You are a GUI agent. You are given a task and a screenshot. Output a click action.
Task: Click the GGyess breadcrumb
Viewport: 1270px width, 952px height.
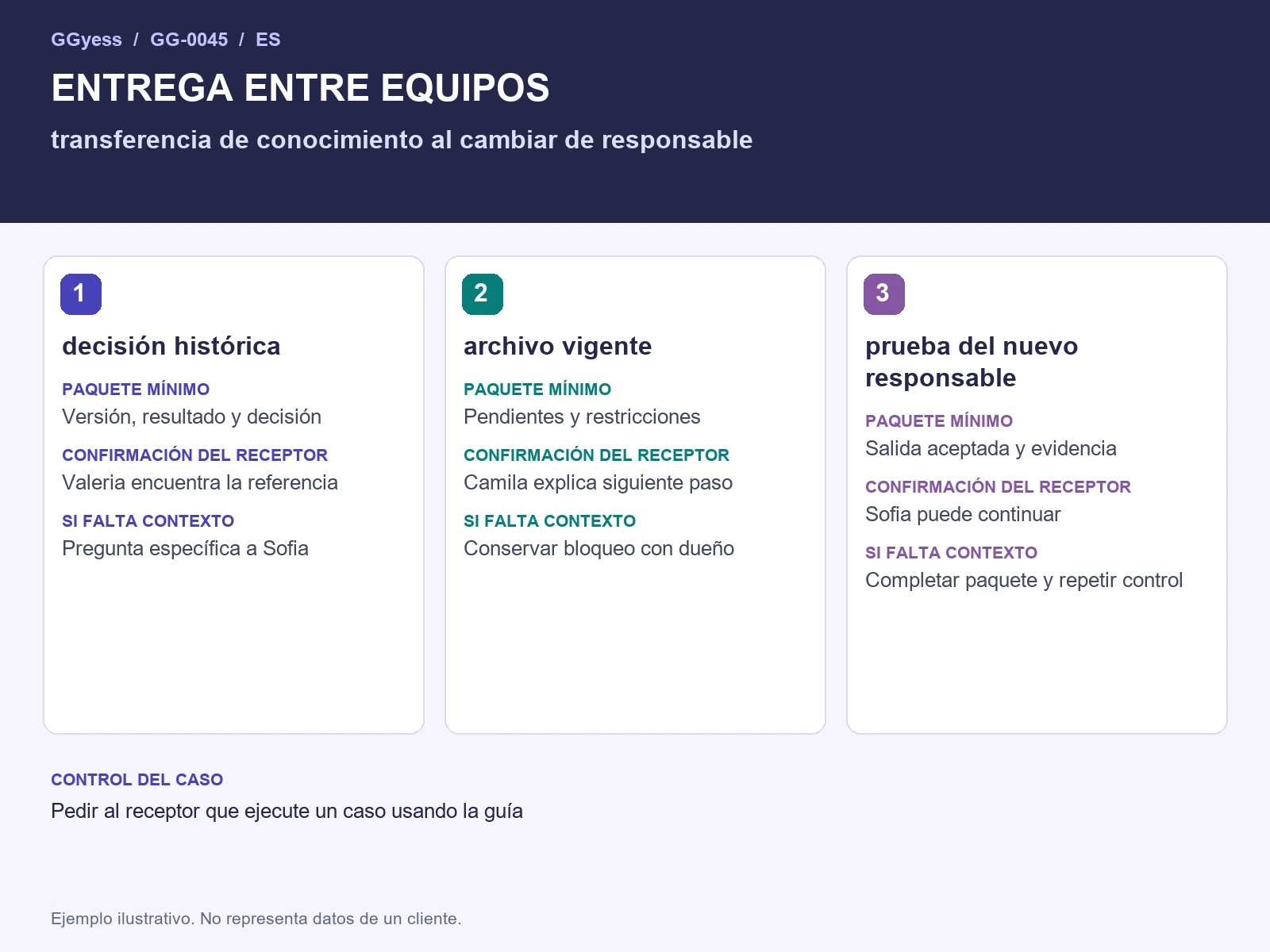pyautogui.click(x=87, y=40)
